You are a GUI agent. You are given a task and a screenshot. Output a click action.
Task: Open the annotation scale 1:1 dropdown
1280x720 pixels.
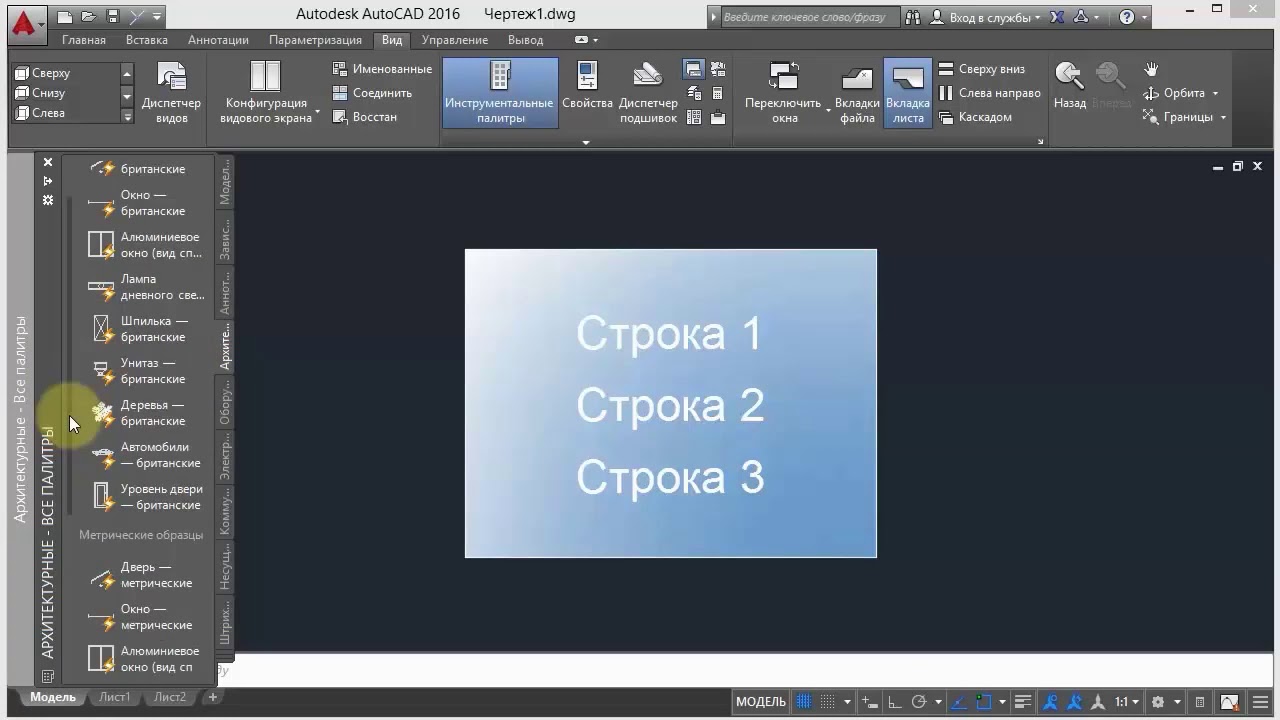tap(1127, 702)
